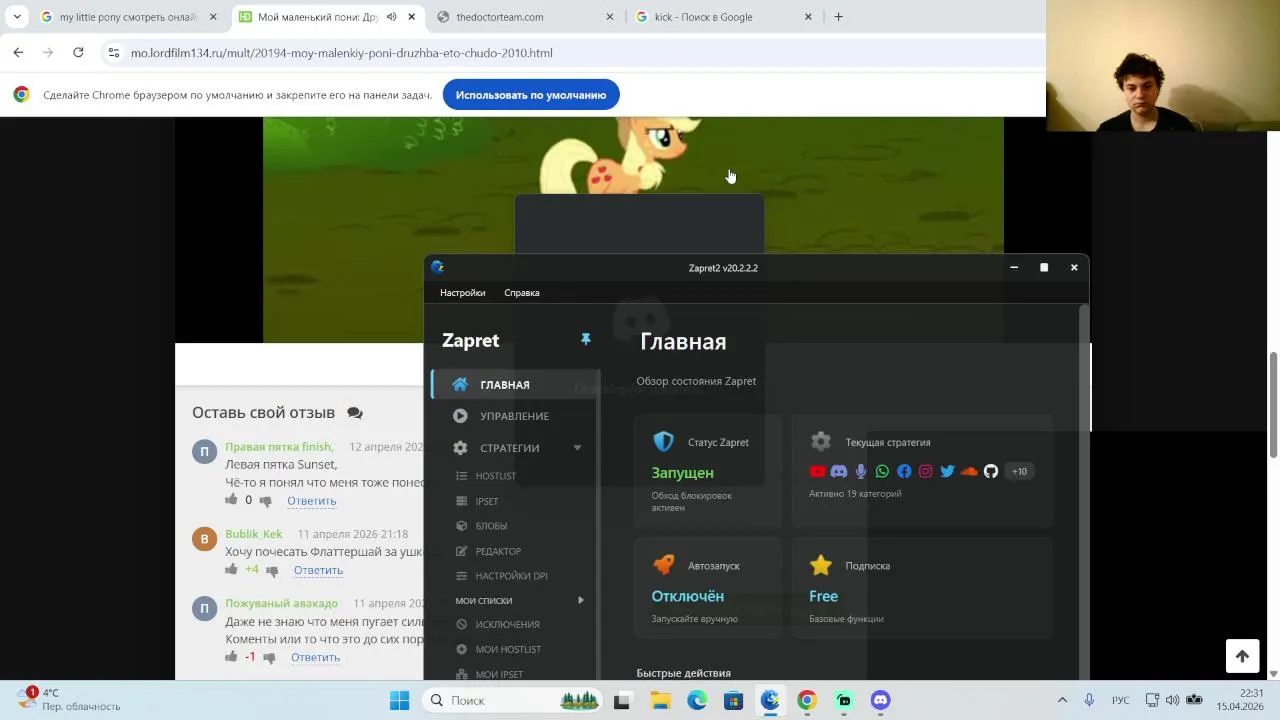The image size is (1280, 720).
Task: Switch to 'kick - Поиск в Google' tab
Action: [x=725, y=17]
